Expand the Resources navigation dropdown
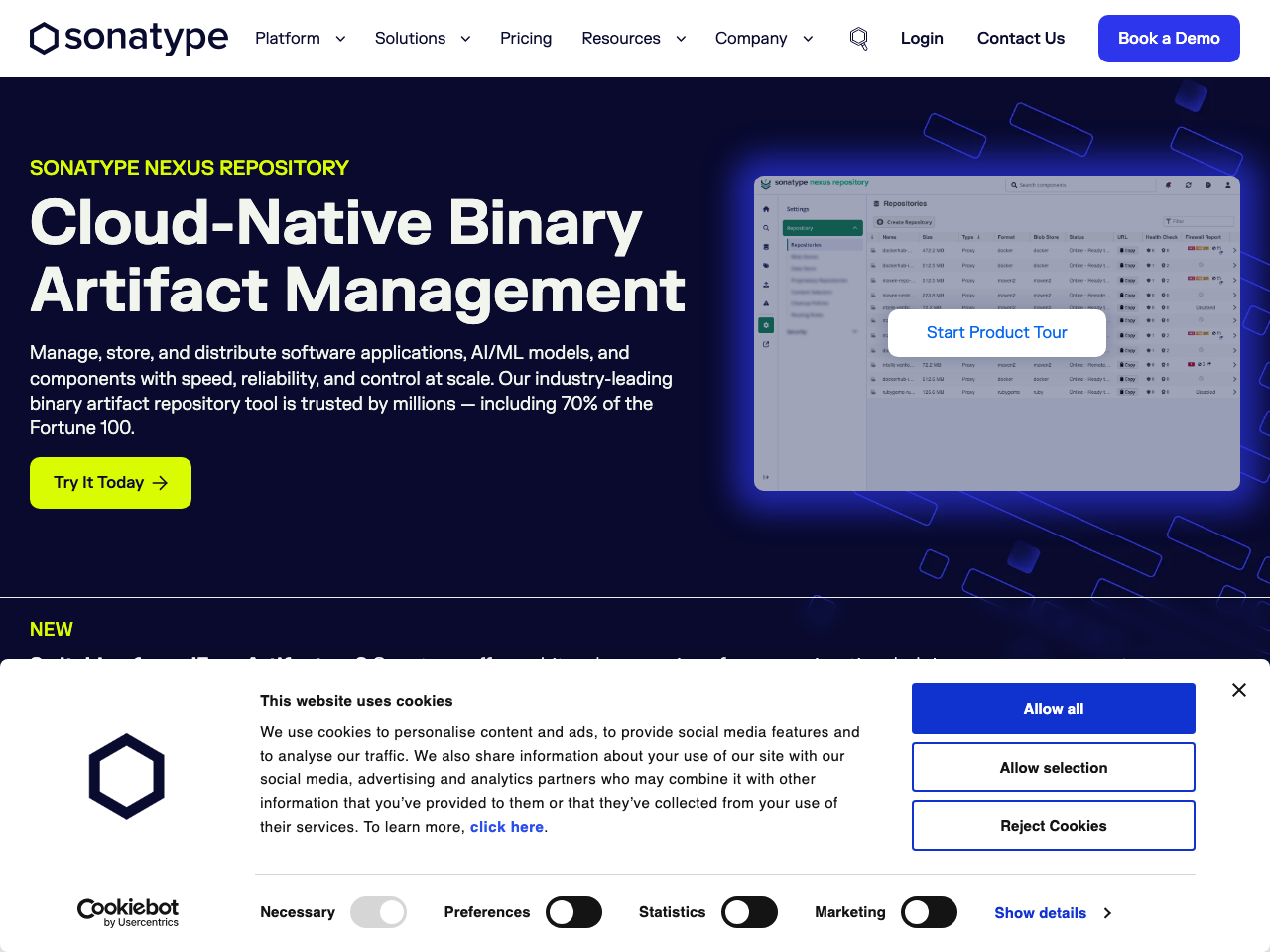Viewport: 1270px width, 952px height. point(634,39)
